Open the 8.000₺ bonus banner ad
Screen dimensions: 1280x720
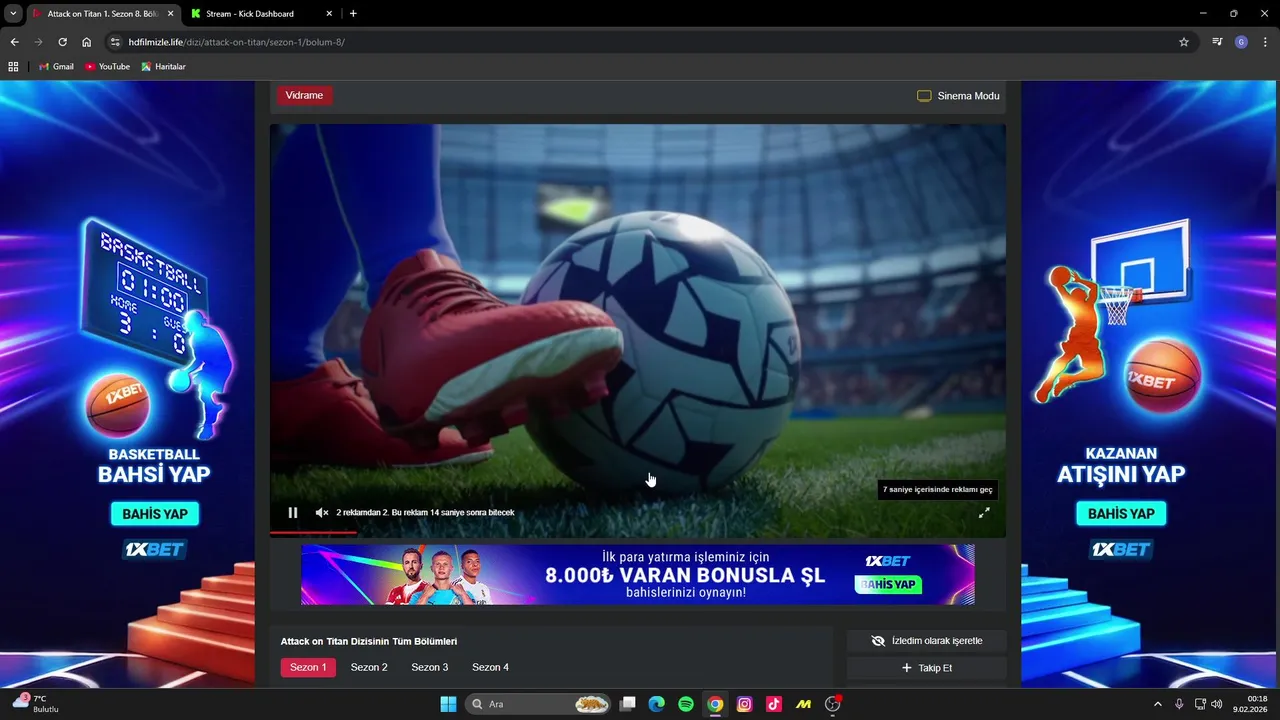click(637, 574)
